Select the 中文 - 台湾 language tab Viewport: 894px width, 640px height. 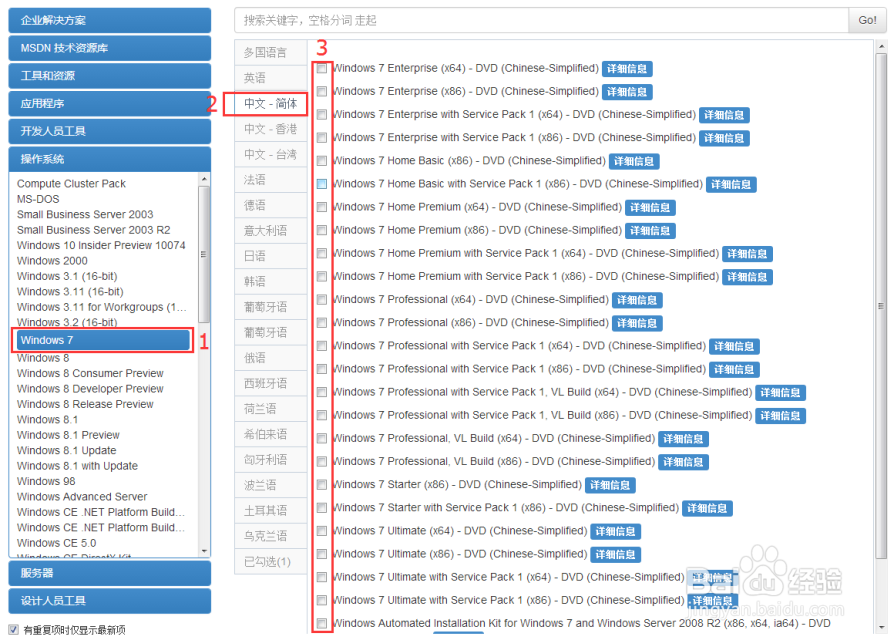(x=270, y=154)
